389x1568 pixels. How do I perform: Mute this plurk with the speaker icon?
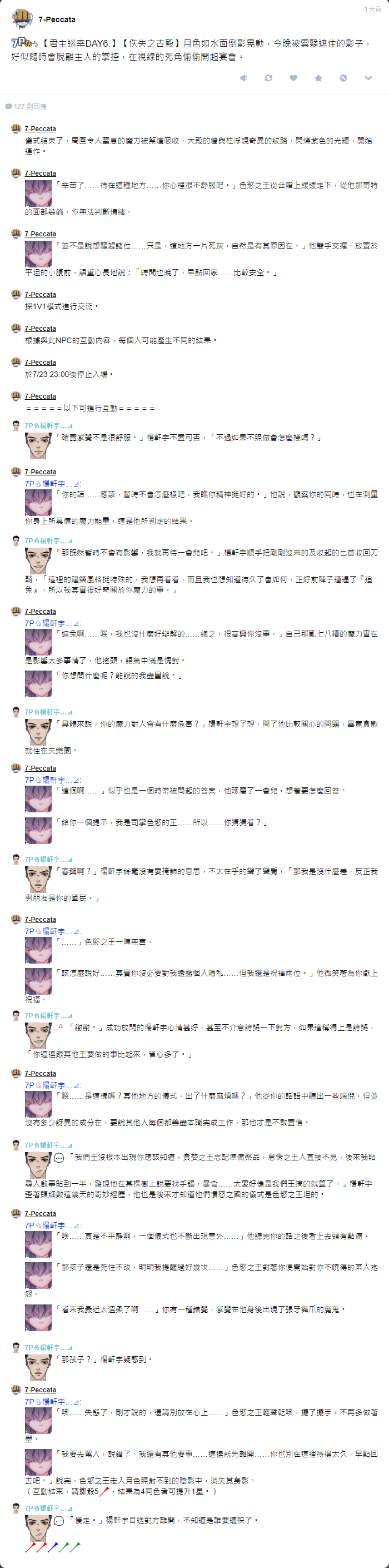click(x=243, y=78)
